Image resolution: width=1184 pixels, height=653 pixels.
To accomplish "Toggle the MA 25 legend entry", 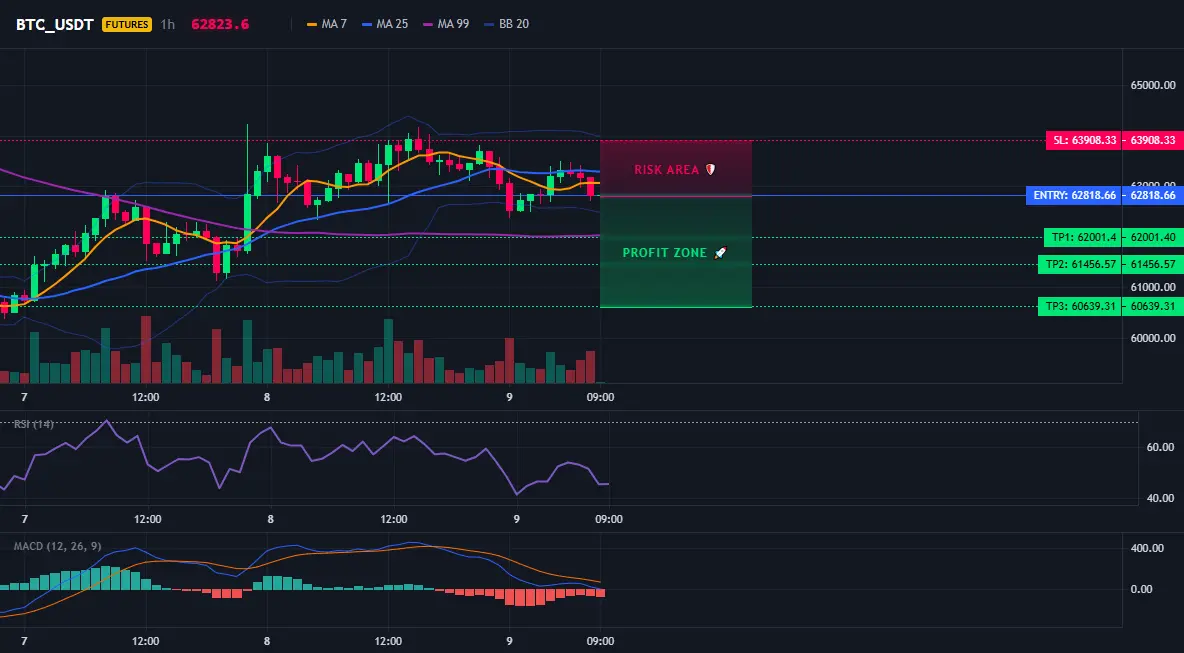I will pyautogui.click(x=384, y=24).
